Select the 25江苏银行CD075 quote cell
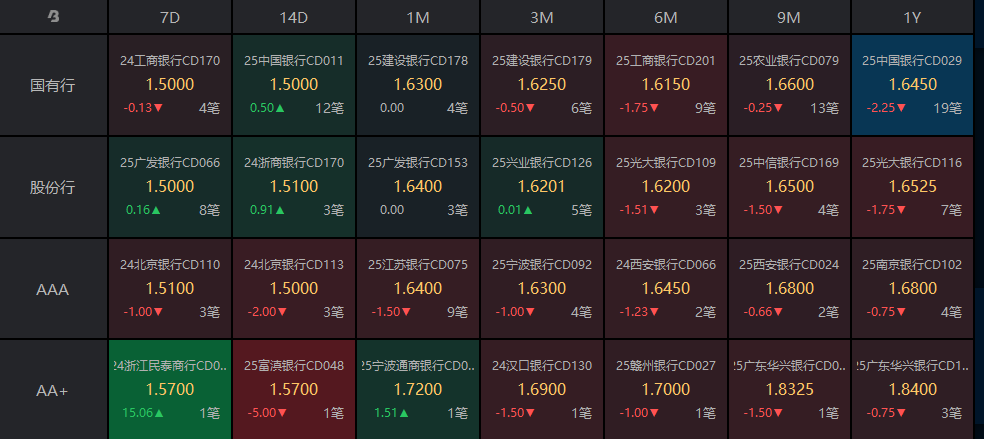 click(418, 289)
